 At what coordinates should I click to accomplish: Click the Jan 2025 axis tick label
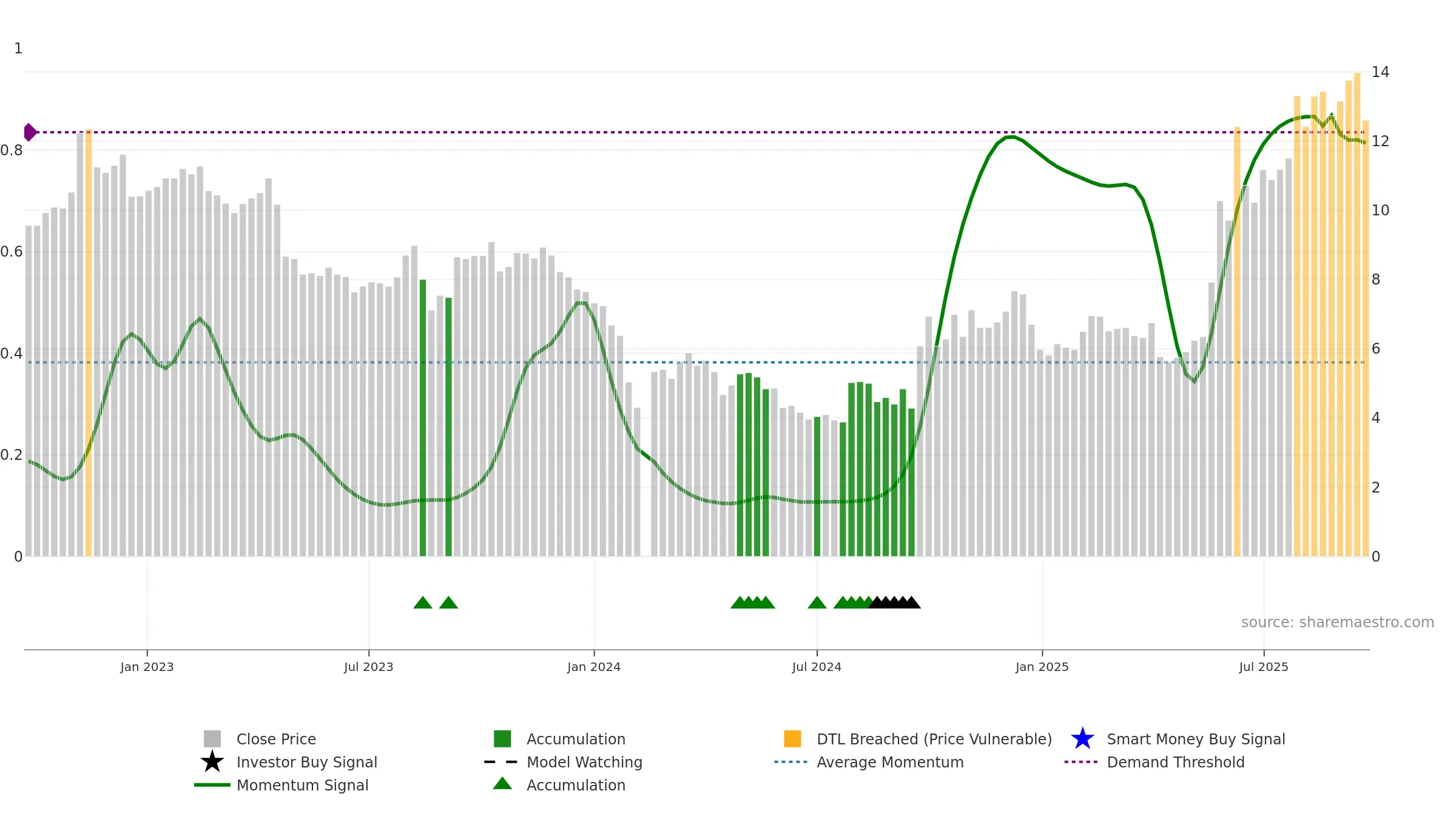pyautogui.click(x=1042, y=667)
